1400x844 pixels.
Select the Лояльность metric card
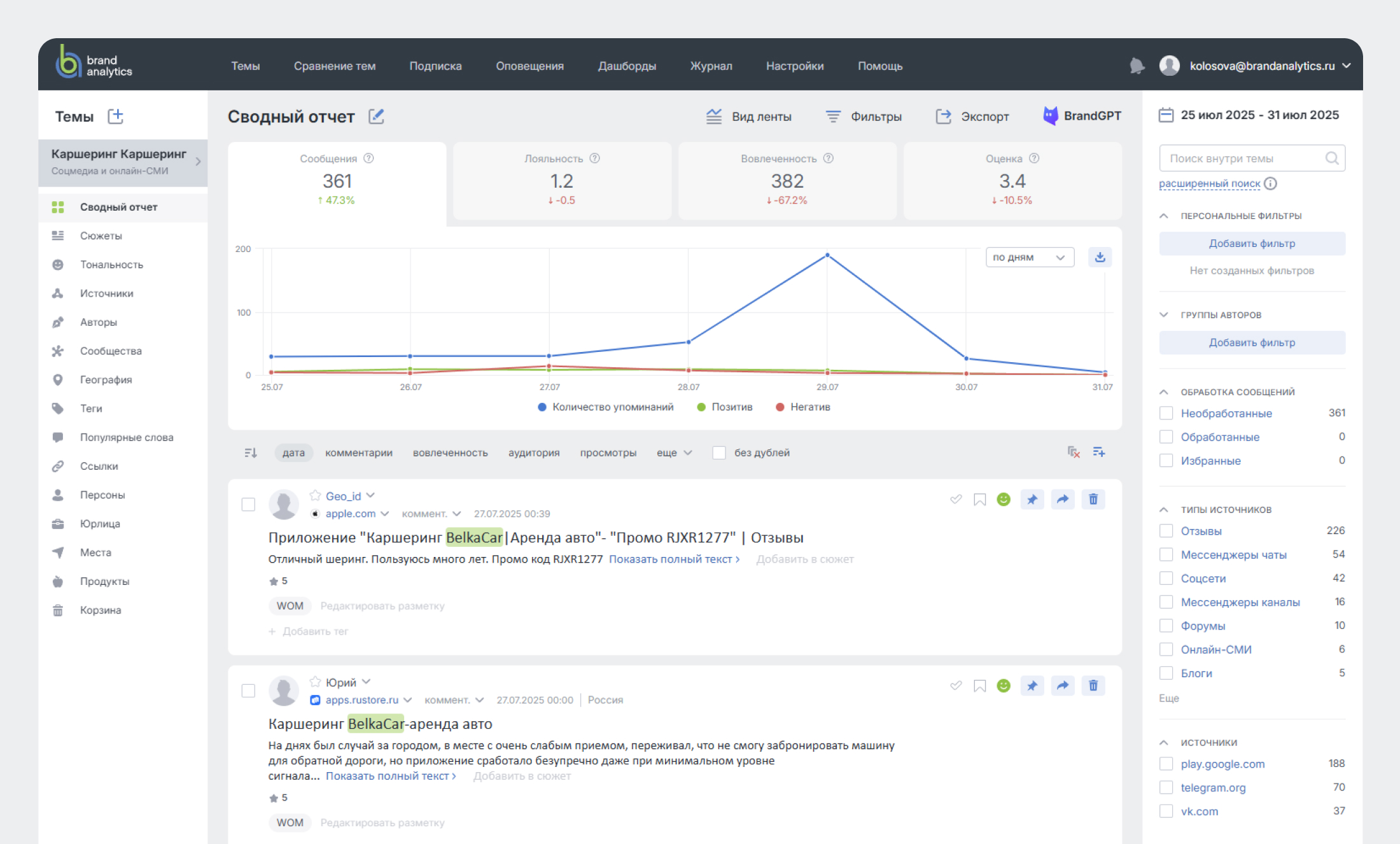[562, 181]
